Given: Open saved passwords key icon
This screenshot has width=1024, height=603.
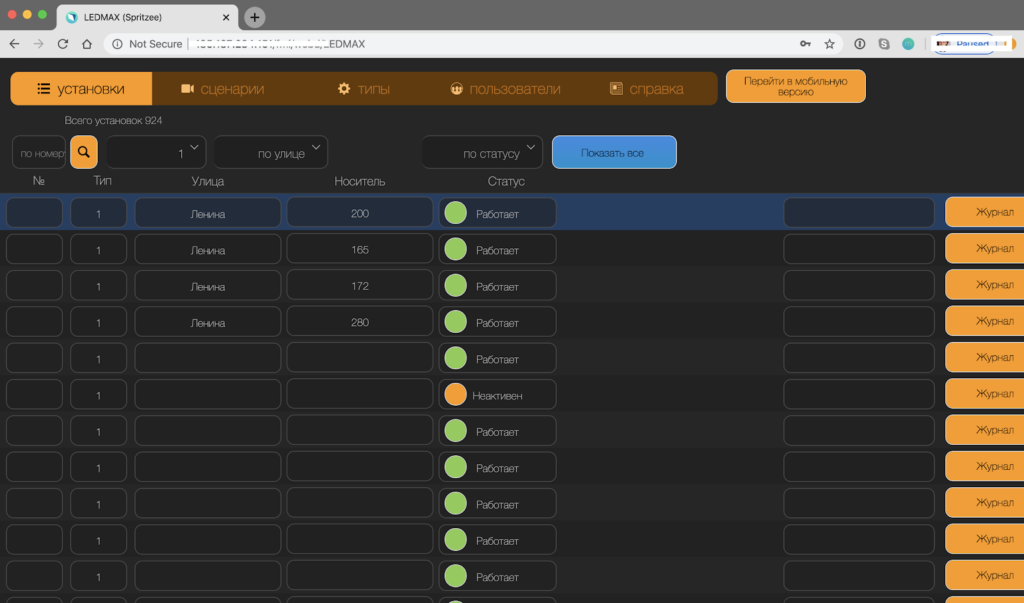Looking at the screenshot, I should (805, 44).
